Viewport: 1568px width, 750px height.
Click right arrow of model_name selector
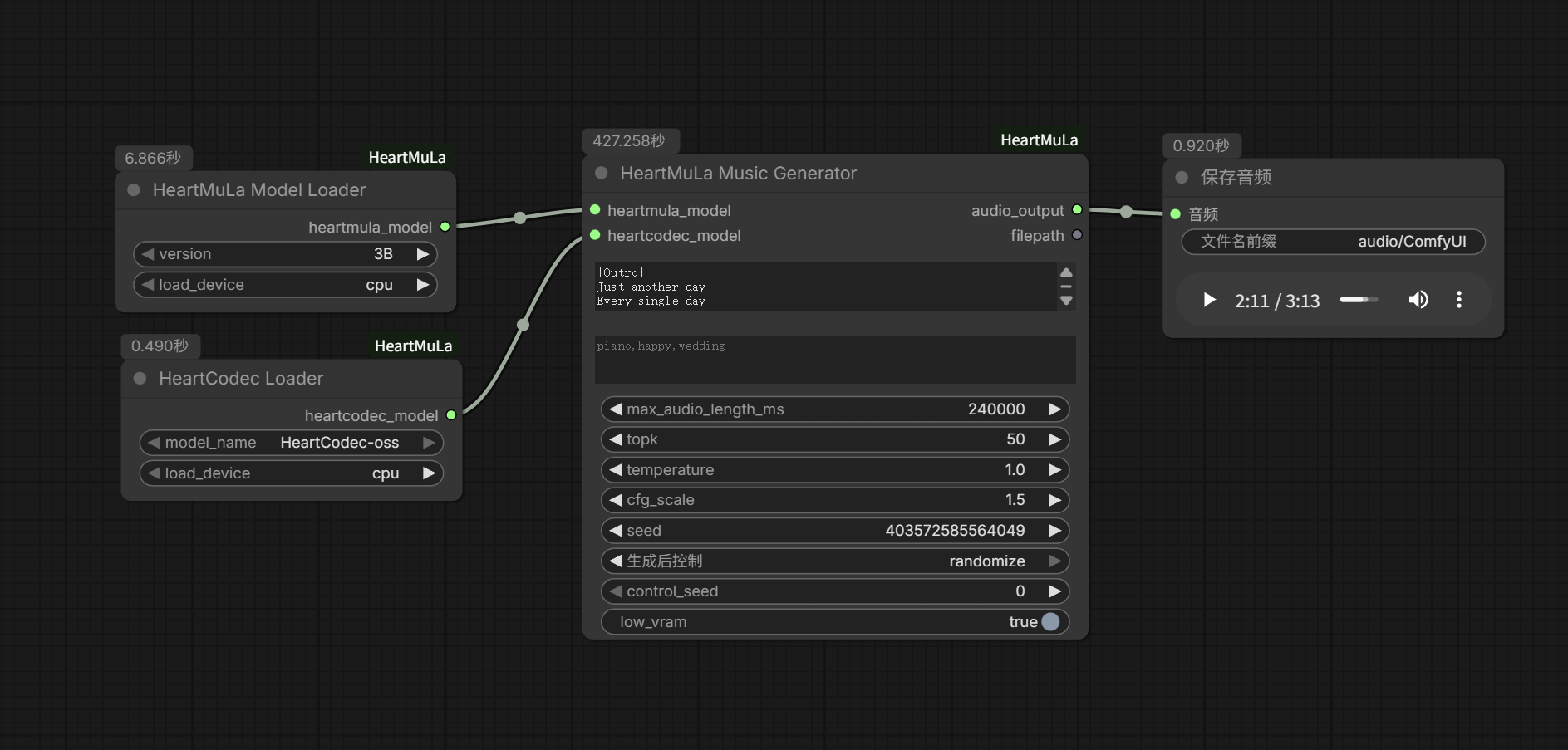429,443
